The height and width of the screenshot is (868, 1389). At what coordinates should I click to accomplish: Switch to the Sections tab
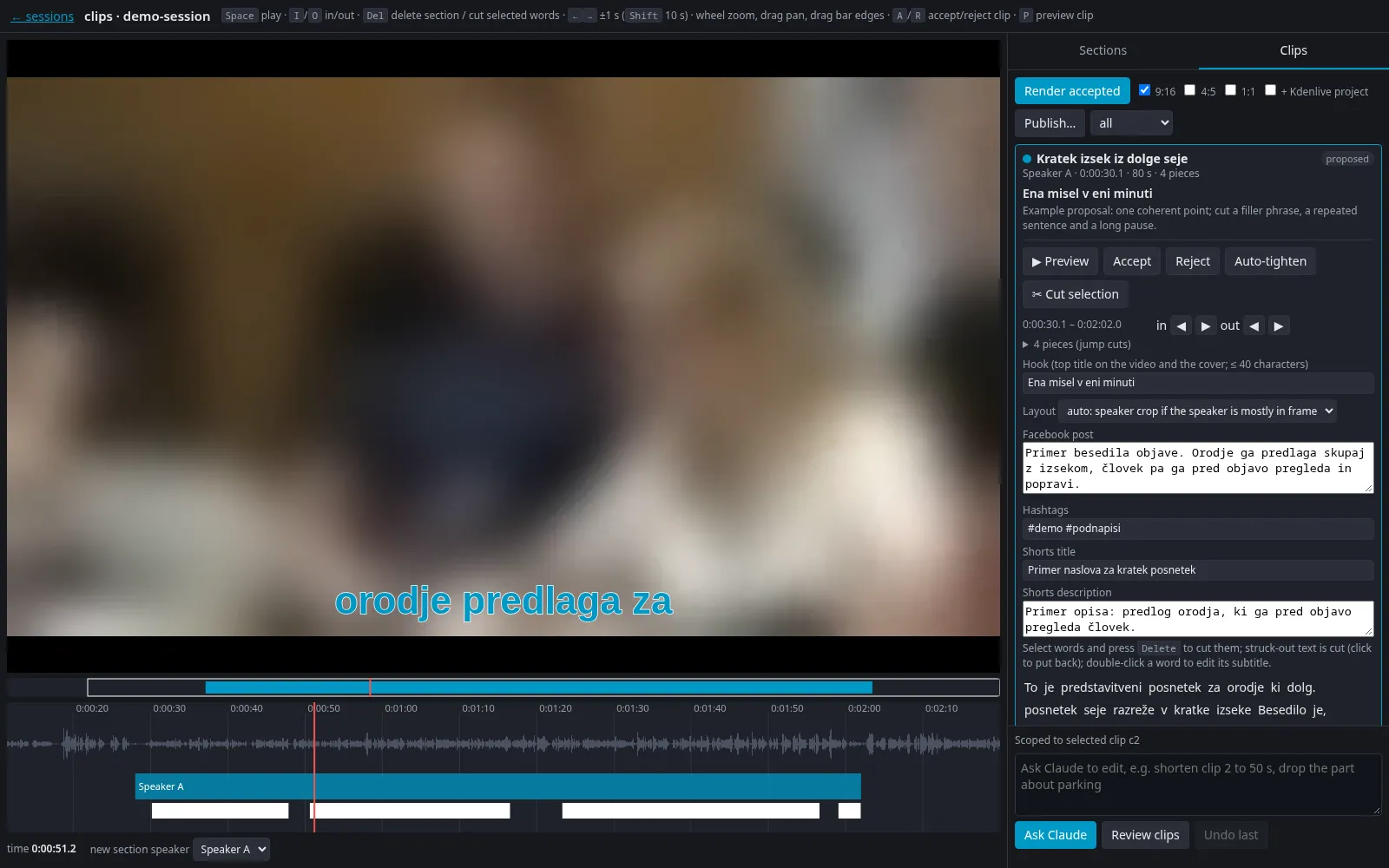click(1103, 50)
